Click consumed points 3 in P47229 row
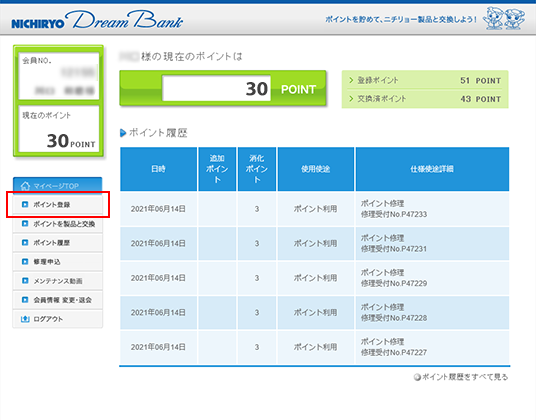 click(257, 278)
